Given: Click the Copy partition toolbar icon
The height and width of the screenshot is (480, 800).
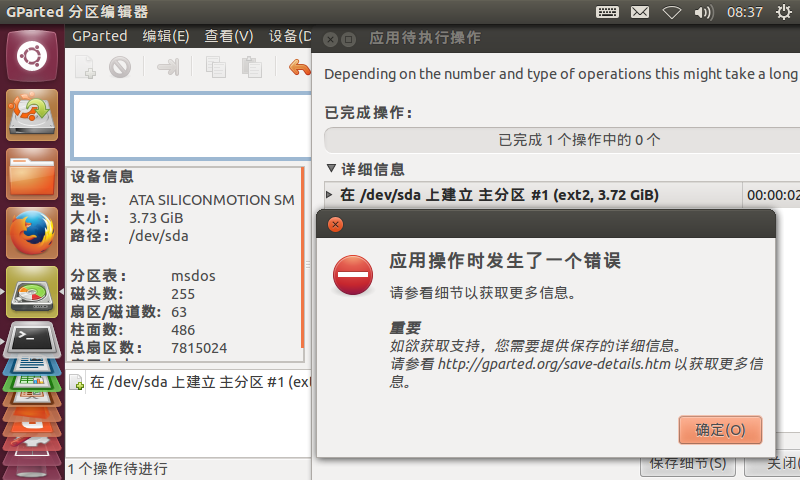Looking at the screenshot, I should click(216, 67).
